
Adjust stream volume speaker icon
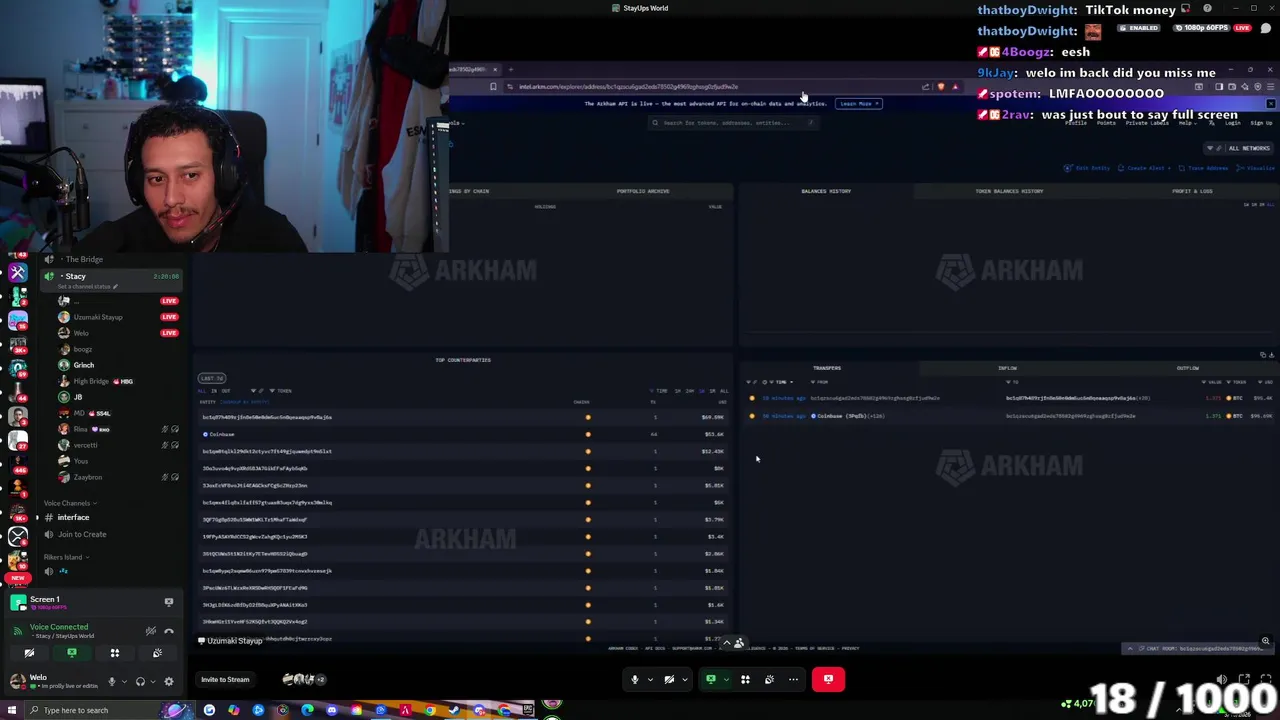(1221, 679)
